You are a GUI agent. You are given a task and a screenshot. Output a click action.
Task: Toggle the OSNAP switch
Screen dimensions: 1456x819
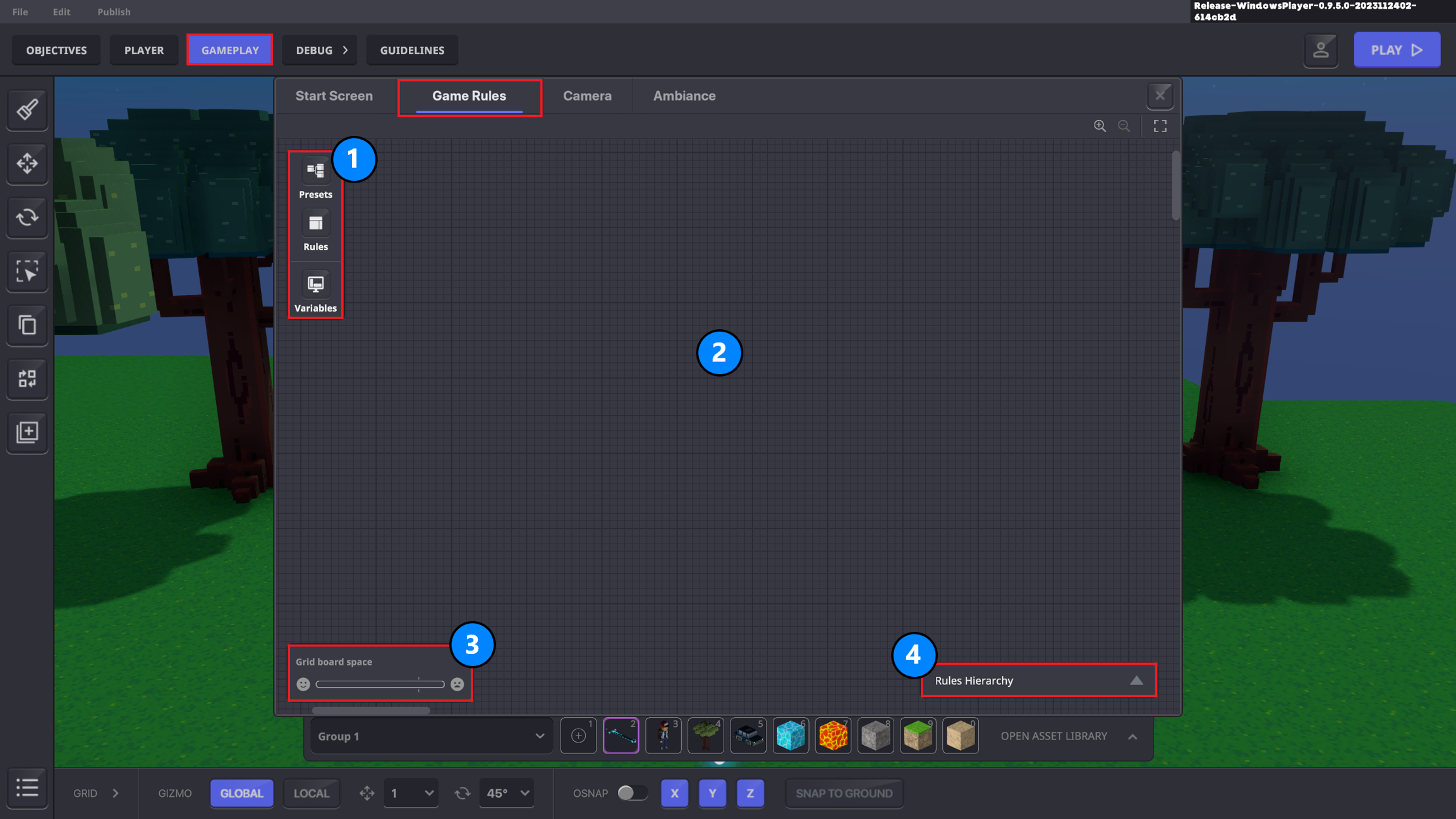[x=632, y=792]
